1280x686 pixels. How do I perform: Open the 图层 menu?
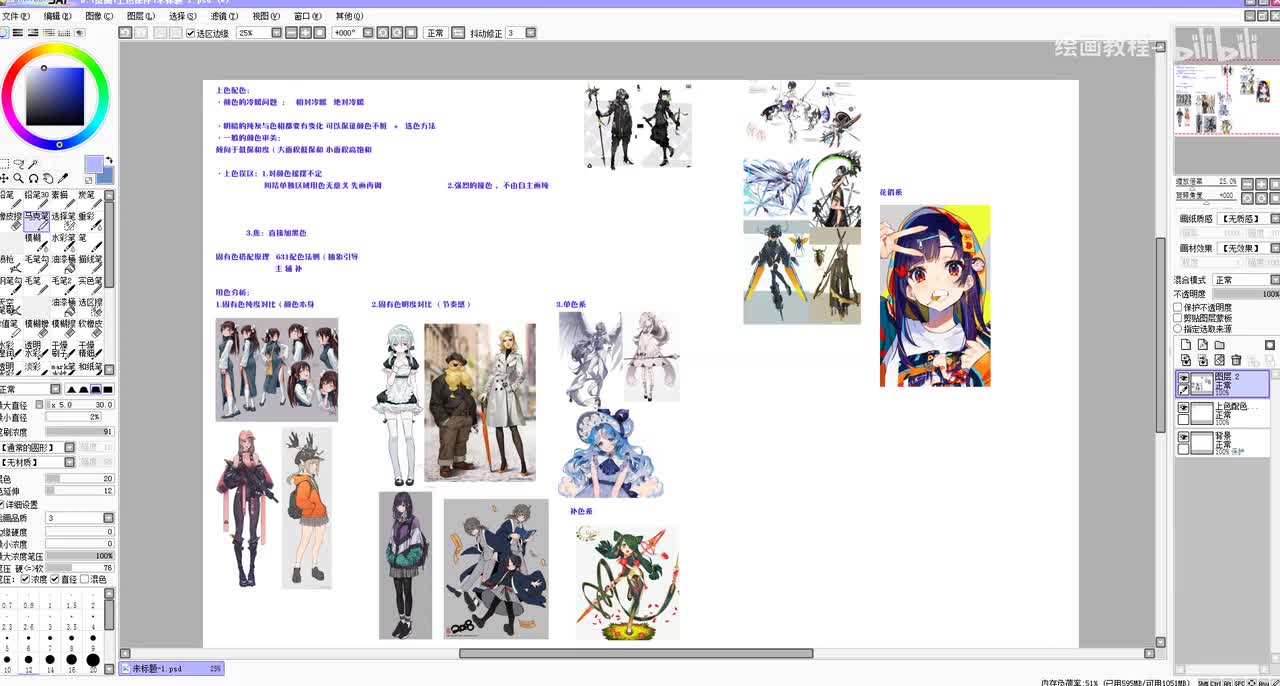tap(139, 16)
